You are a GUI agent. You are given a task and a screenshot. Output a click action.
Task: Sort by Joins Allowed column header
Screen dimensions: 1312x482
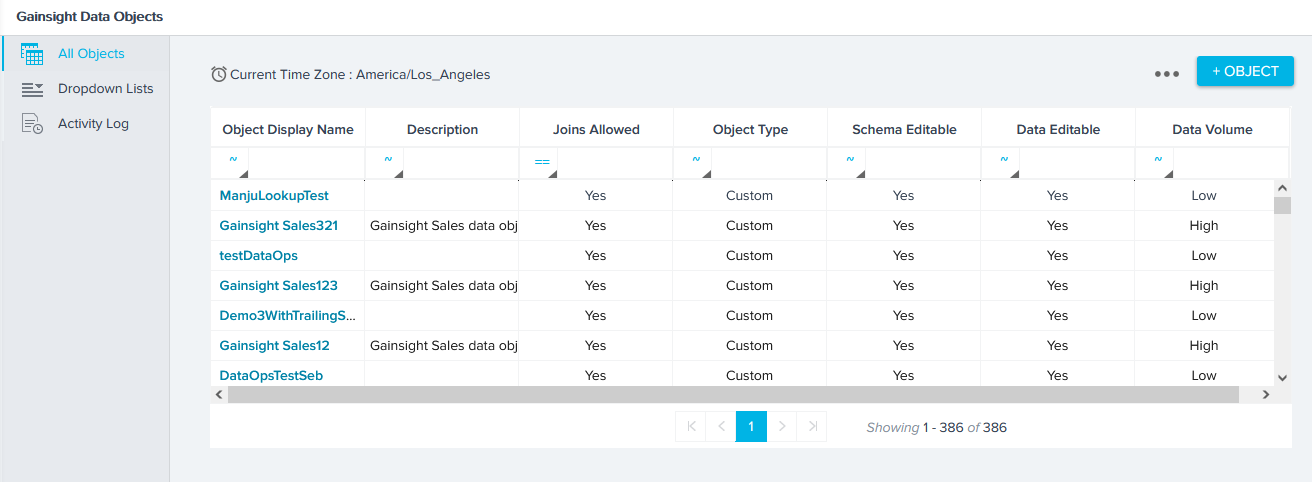(x=596, y=129)
